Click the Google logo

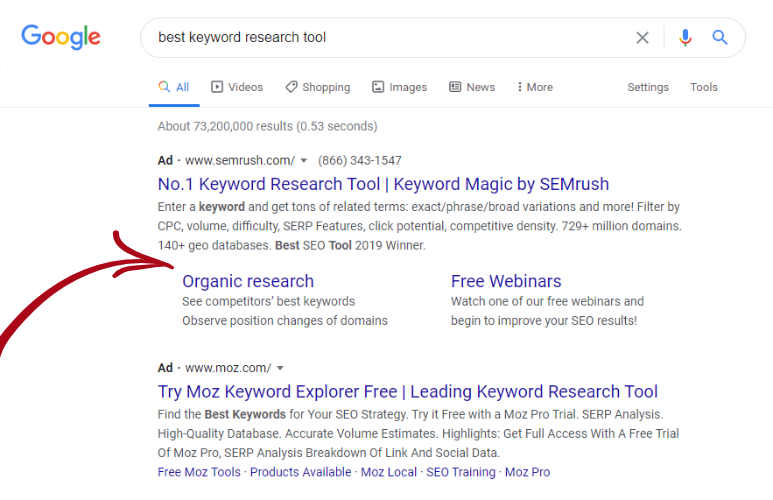61,37
